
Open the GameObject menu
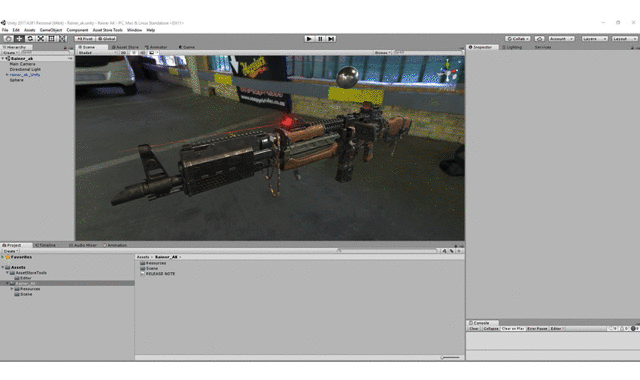[51, 30]
